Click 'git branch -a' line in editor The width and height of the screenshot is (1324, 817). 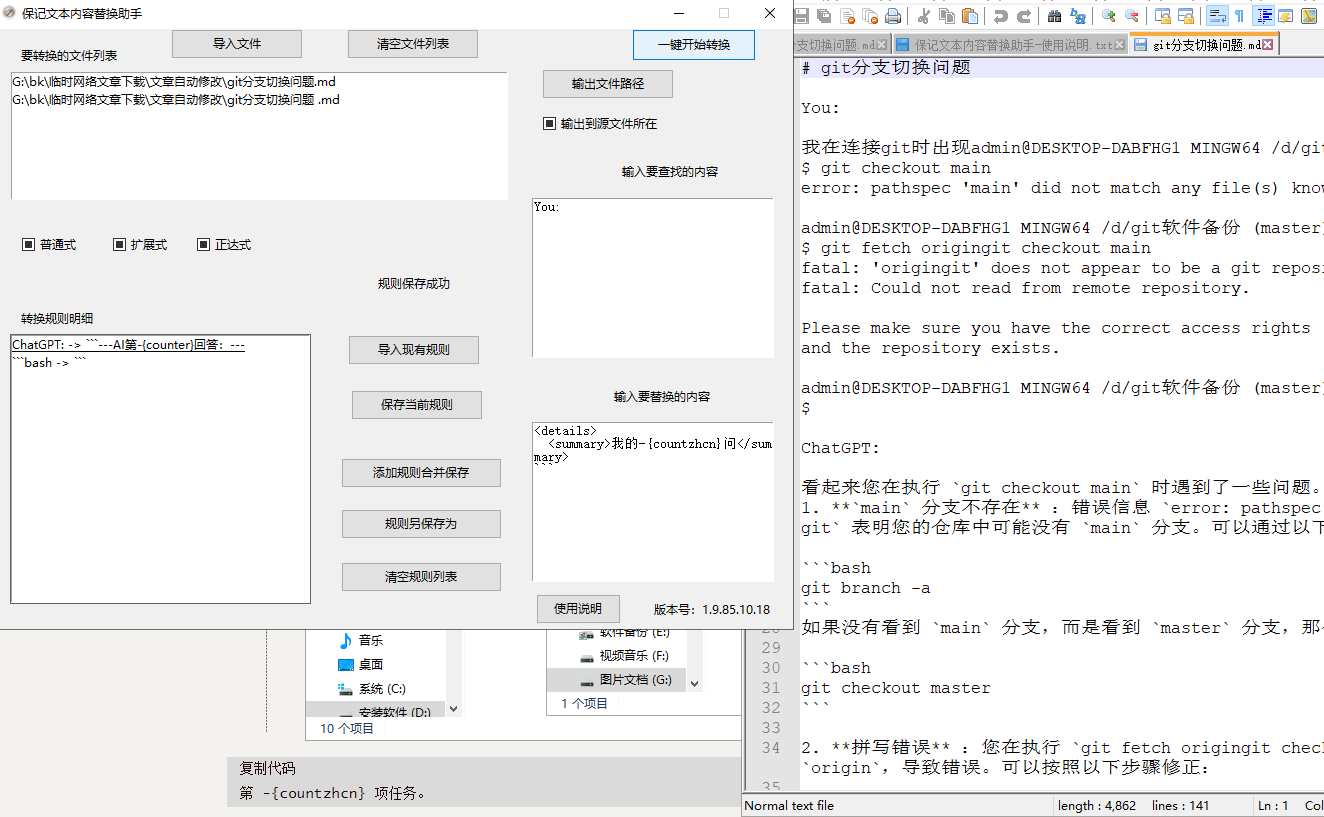(866, 588)
